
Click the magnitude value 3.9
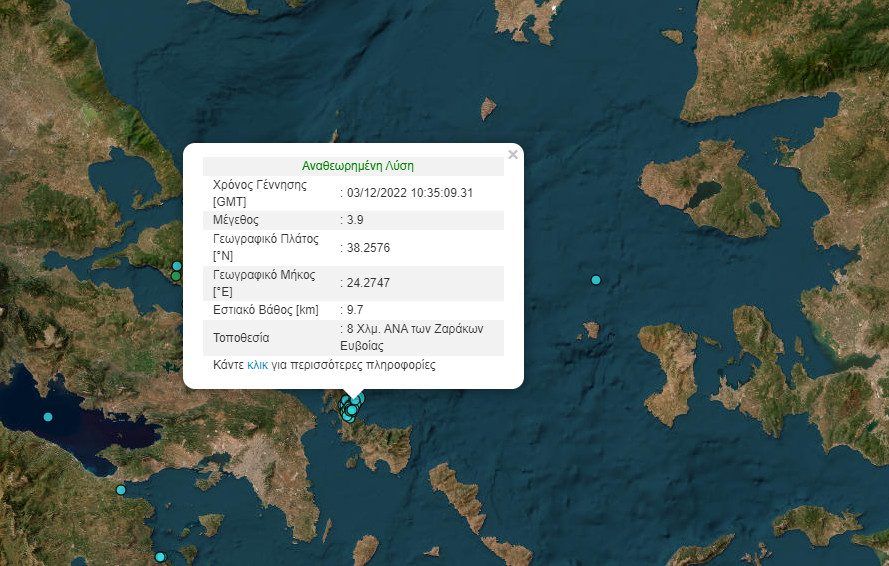(x=356, y=219)
